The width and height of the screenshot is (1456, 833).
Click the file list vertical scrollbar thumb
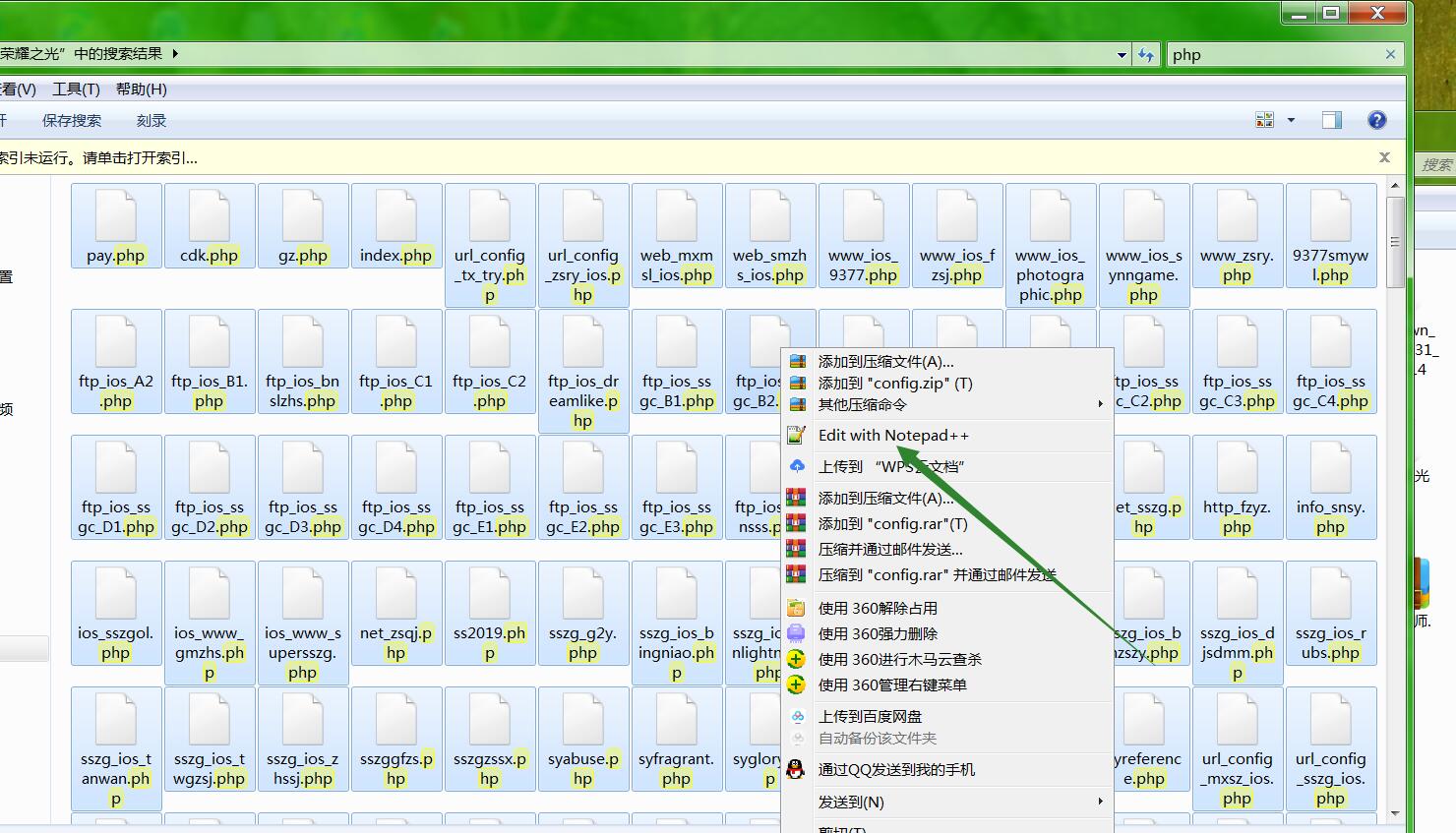(1395, 242)
